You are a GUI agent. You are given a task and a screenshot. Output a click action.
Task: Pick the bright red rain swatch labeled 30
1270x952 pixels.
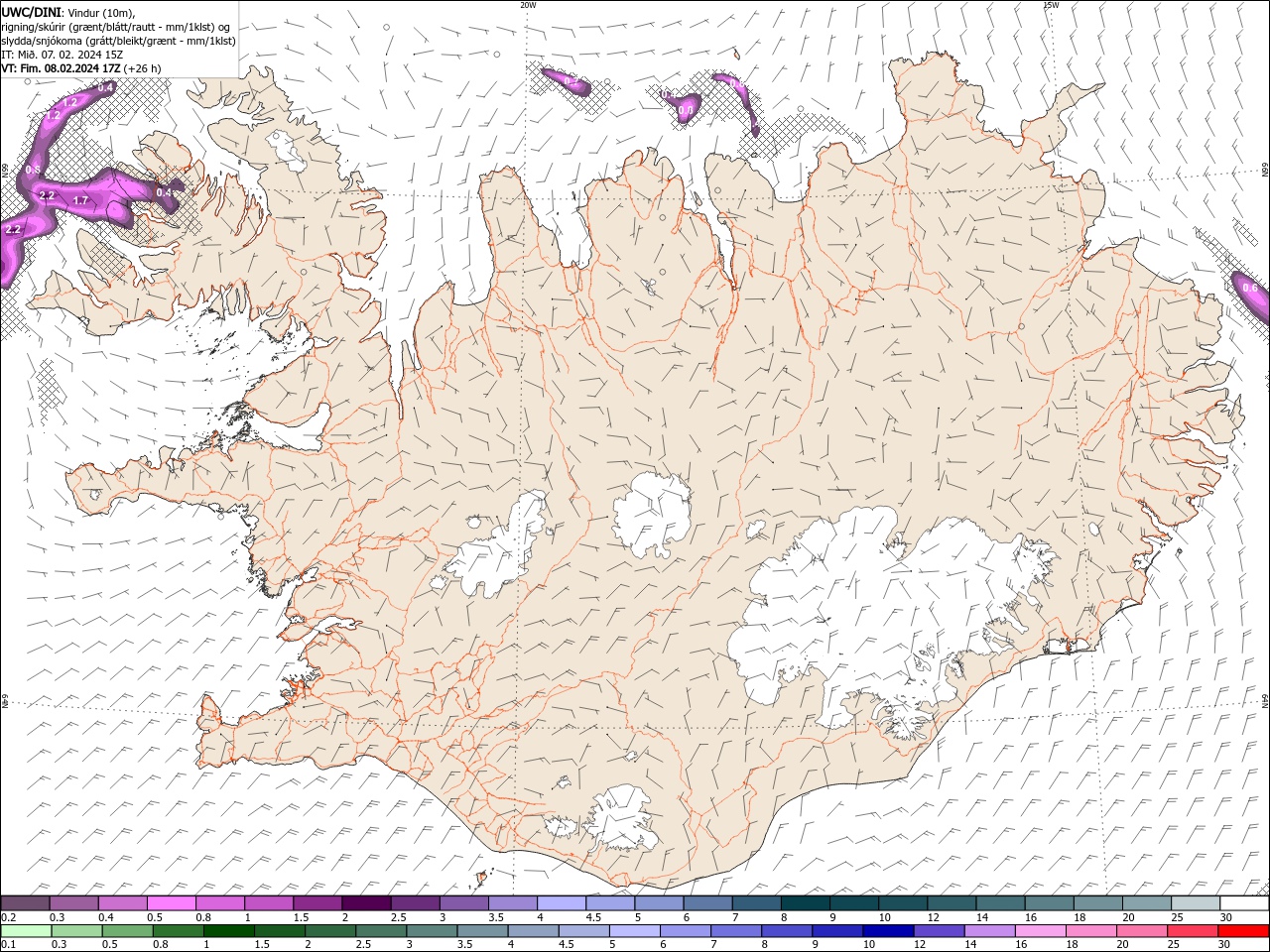[x=1243, y=931]
